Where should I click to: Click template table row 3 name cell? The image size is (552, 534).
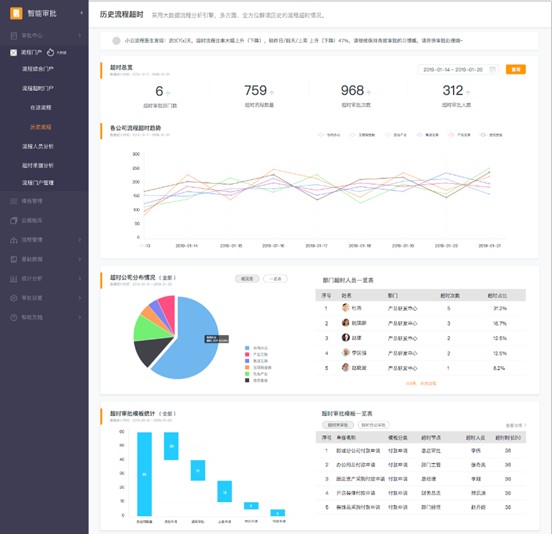360,479
